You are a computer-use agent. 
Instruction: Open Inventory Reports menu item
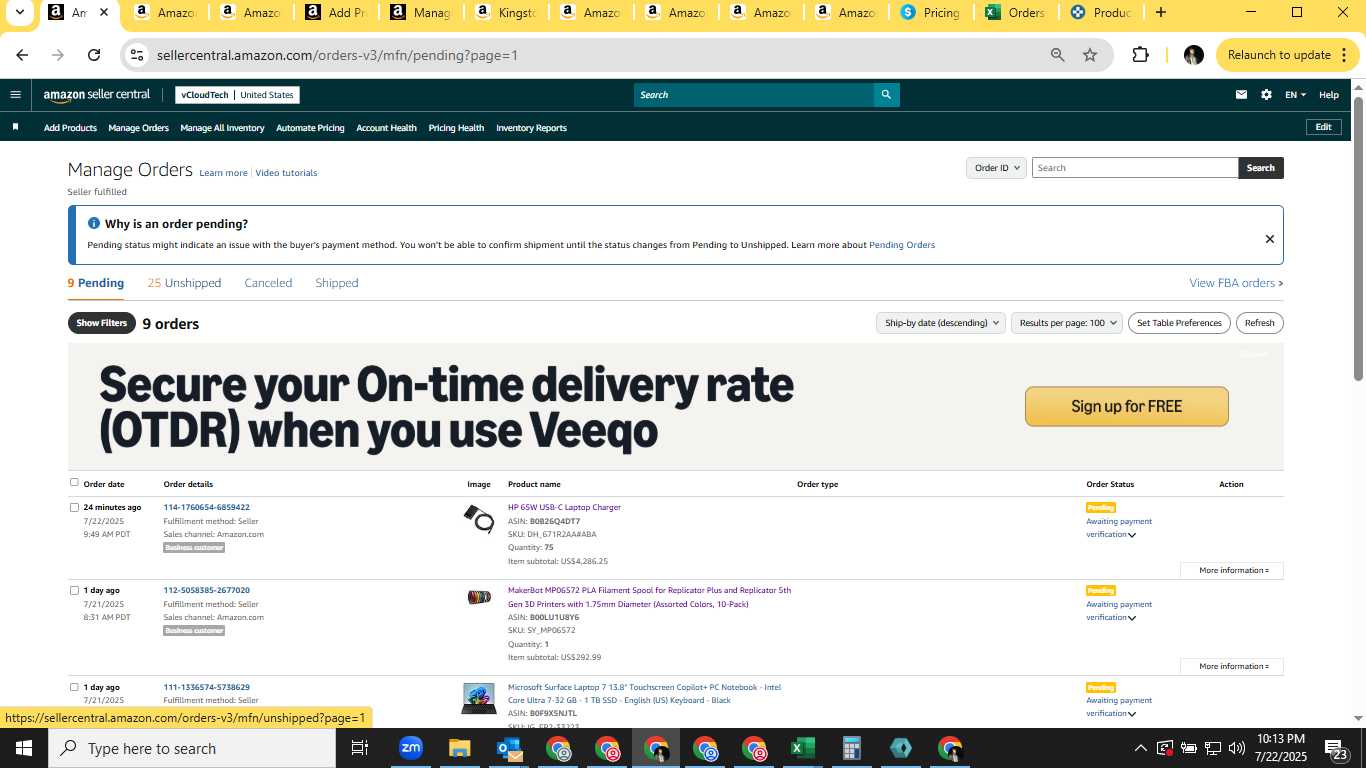point(531,128)
